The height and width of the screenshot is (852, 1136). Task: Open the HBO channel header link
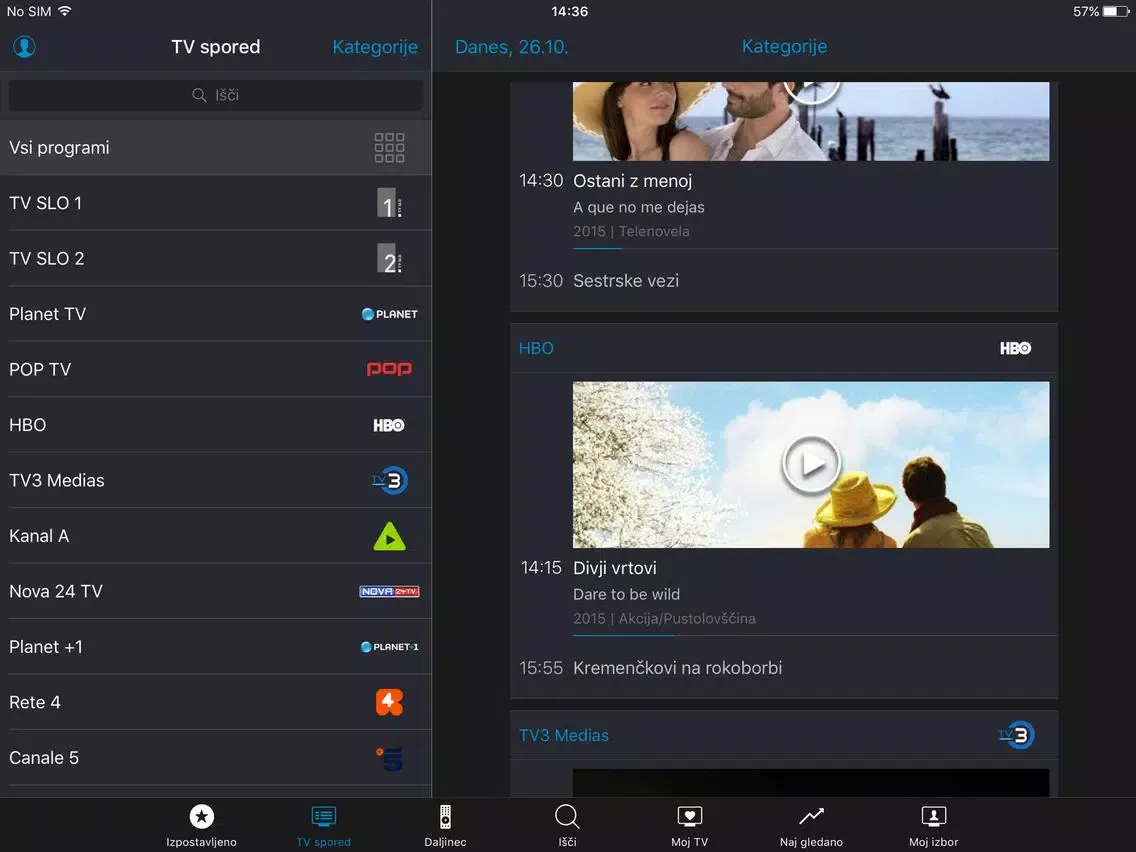pos(536,348)
